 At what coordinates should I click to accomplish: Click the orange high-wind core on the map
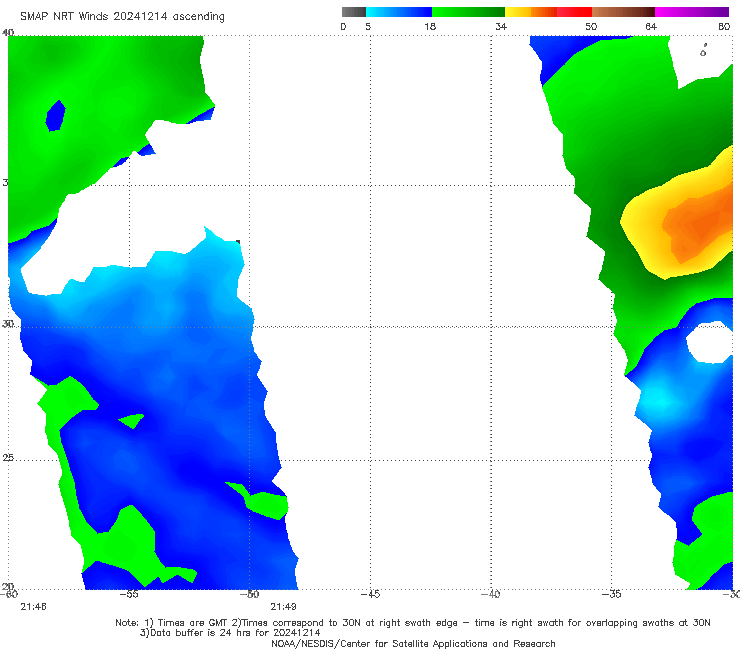698,224
